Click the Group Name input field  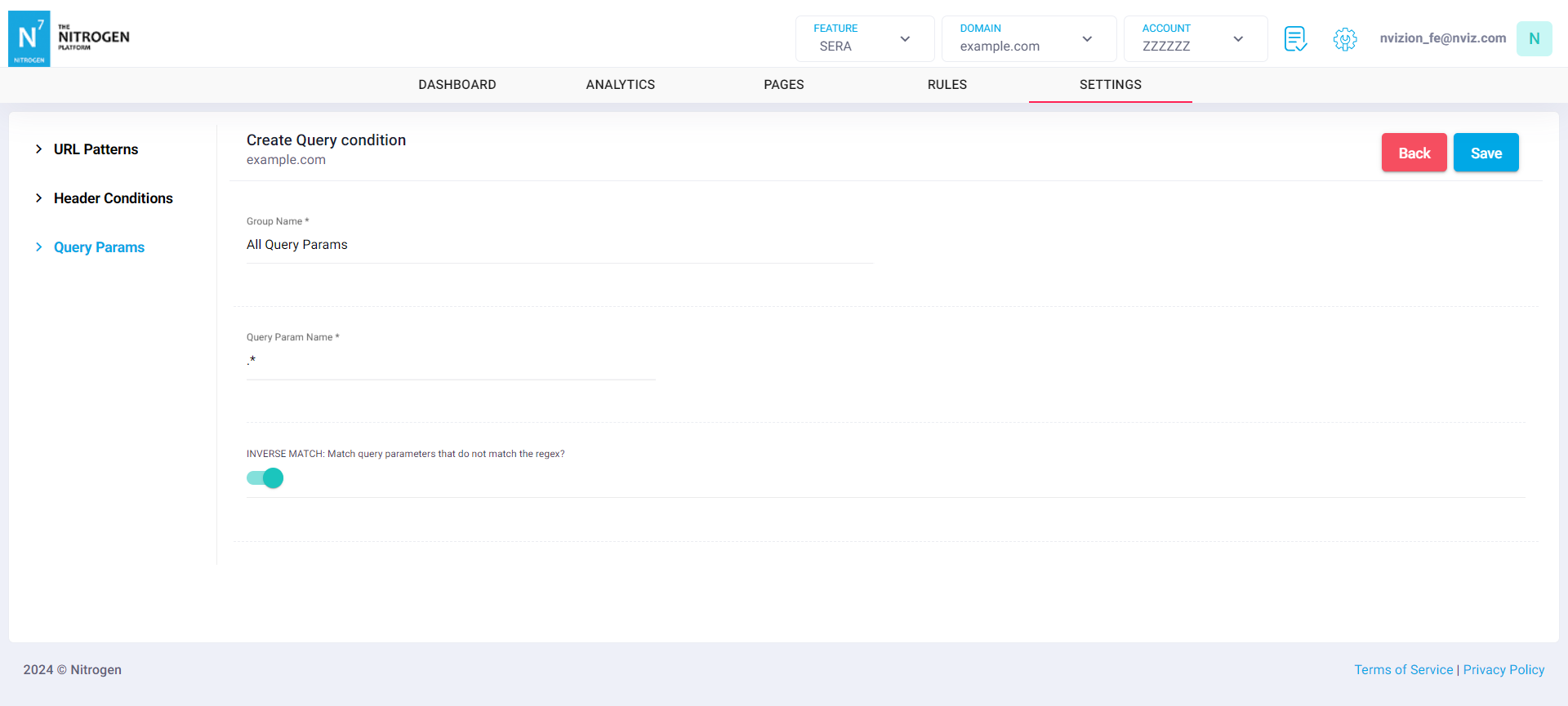coord(559,245)
